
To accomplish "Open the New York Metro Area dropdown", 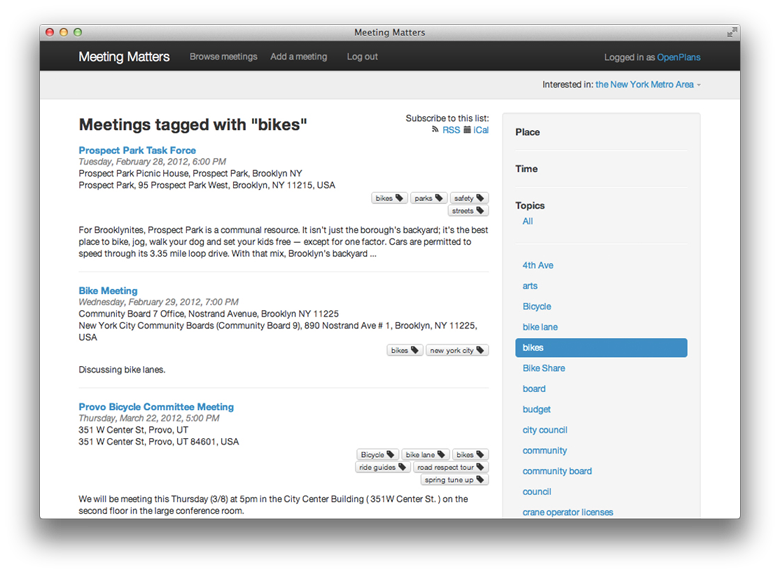I will [648, 85].
